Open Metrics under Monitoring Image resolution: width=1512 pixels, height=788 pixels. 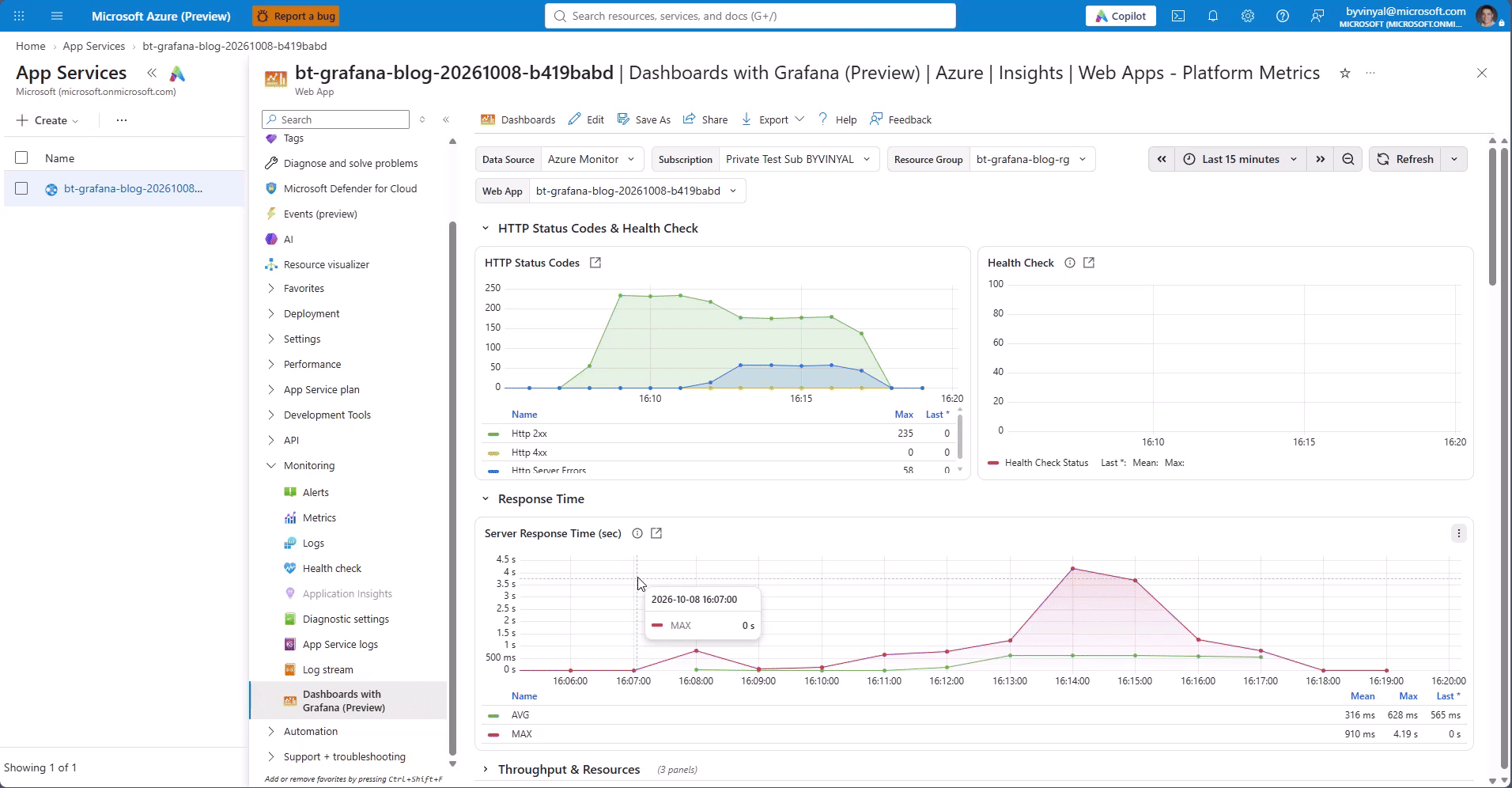pos(319,517)
